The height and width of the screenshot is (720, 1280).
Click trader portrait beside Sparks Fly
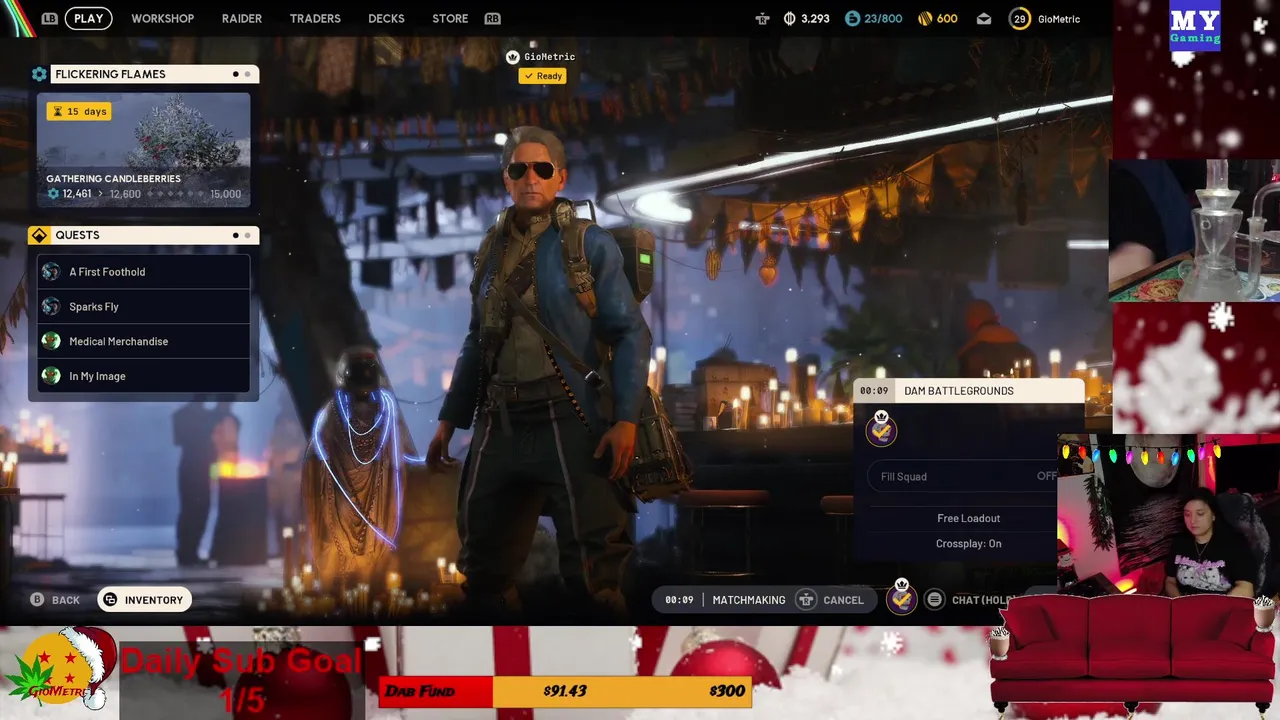pyautogui.click(x=51, y=307)
